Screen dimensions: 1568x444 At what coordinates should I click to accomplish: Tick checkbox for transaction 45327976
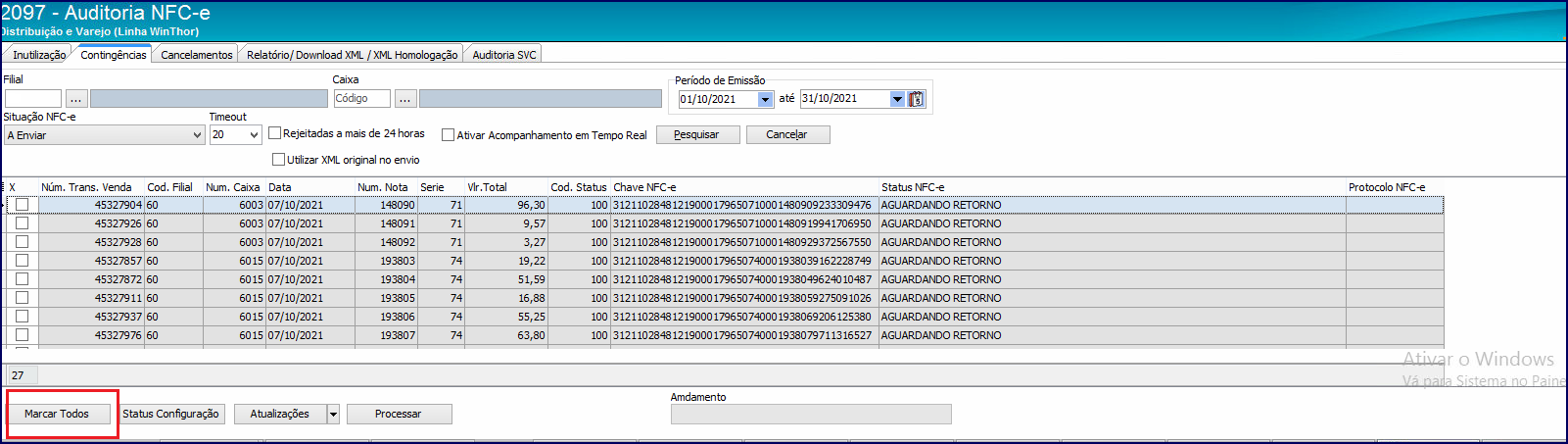tap(22, 335)
